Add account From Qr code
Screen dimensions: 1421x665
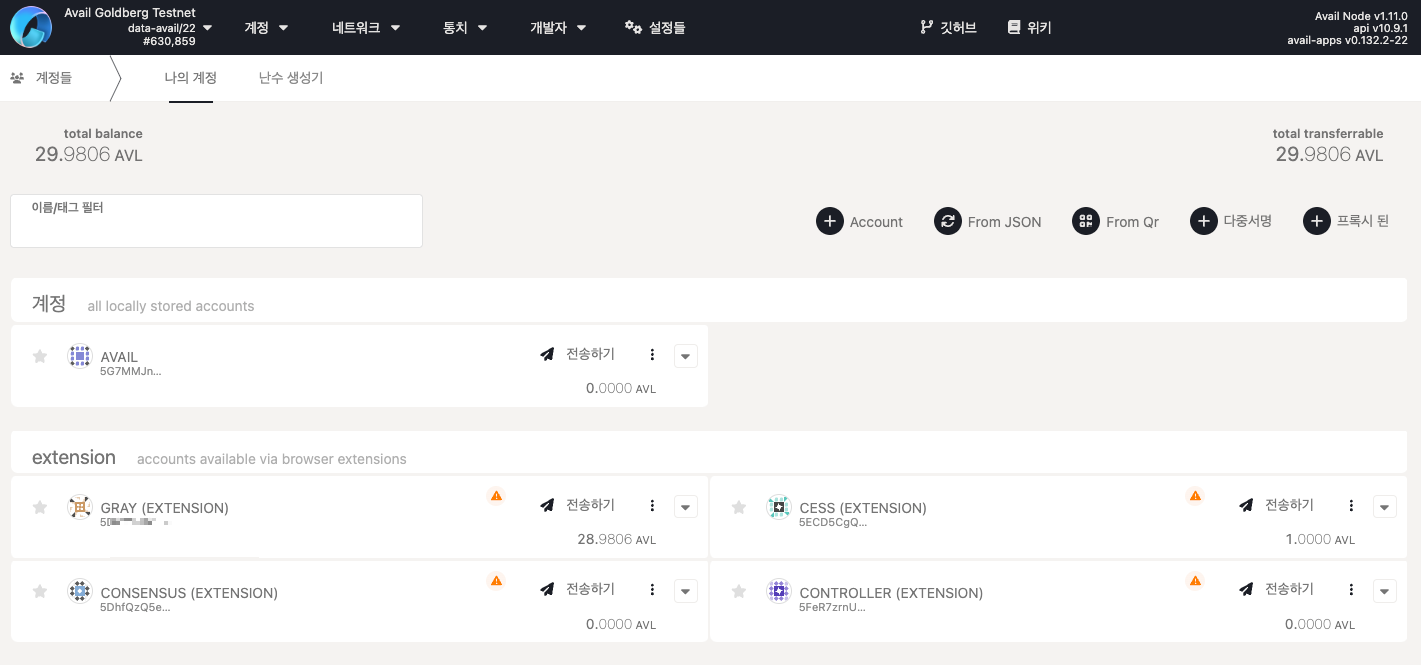[1116, 222]
